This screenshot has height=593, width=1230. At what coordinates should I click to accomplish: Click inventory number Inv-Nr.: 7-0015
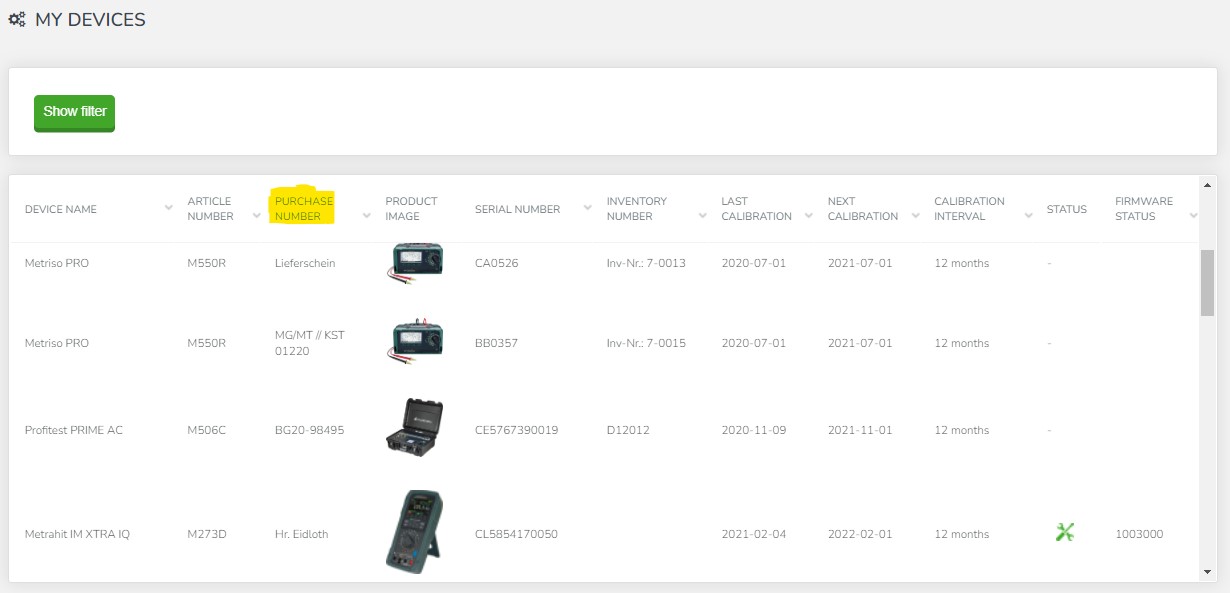pos(646,343)
